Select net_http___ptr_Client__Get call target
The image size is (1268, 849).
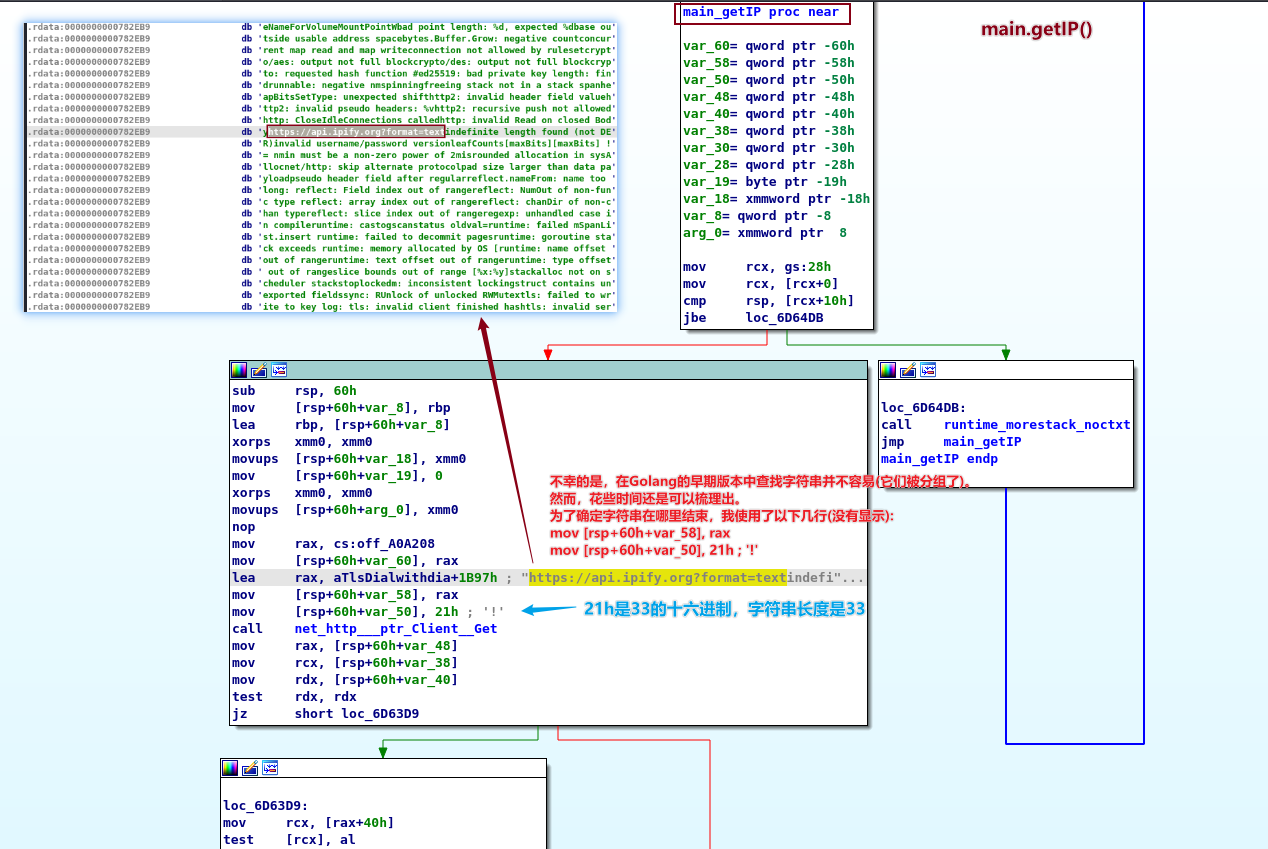tap(395, 629)
